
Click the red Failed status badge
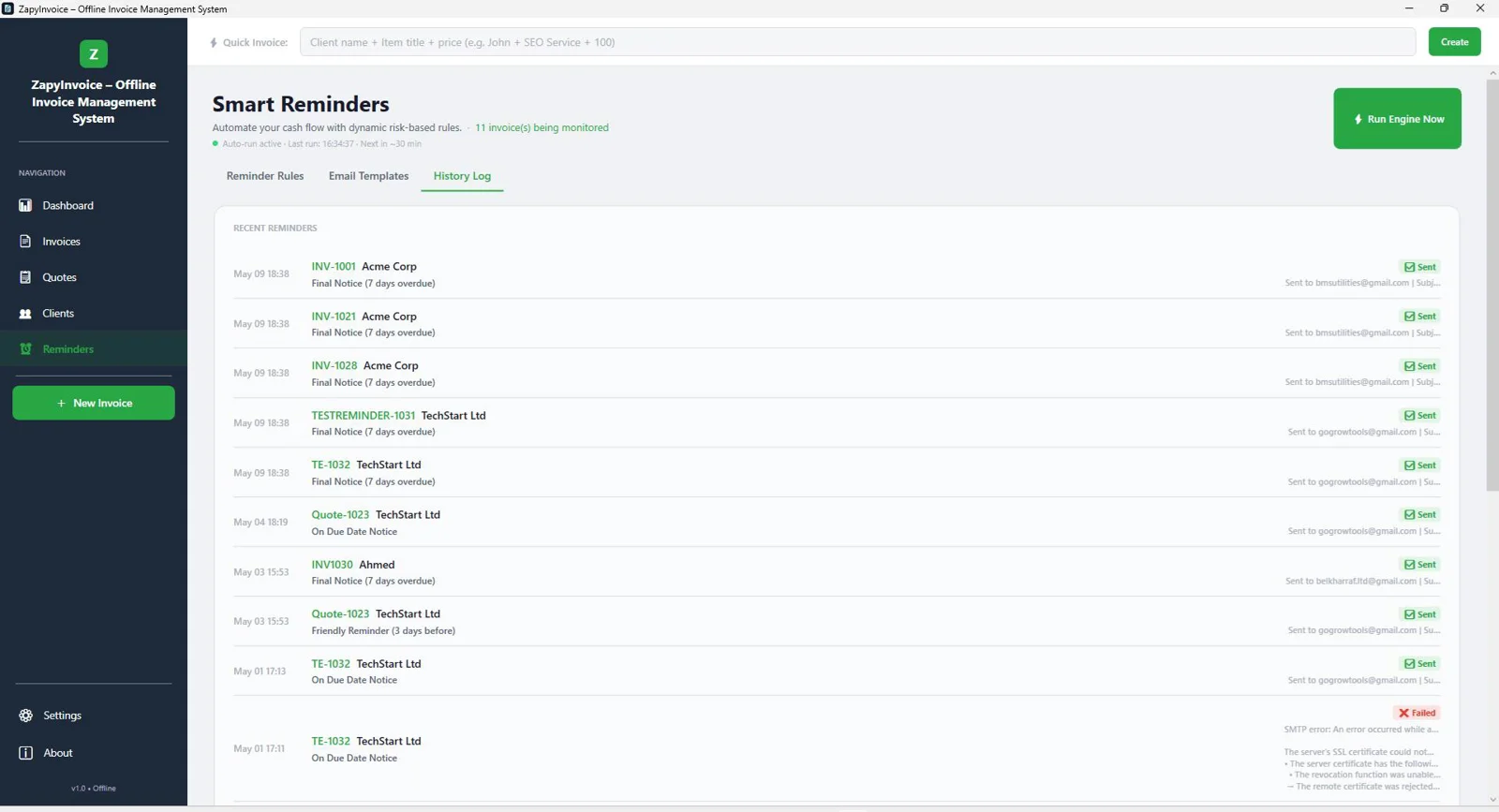[x=1417, y=713]
